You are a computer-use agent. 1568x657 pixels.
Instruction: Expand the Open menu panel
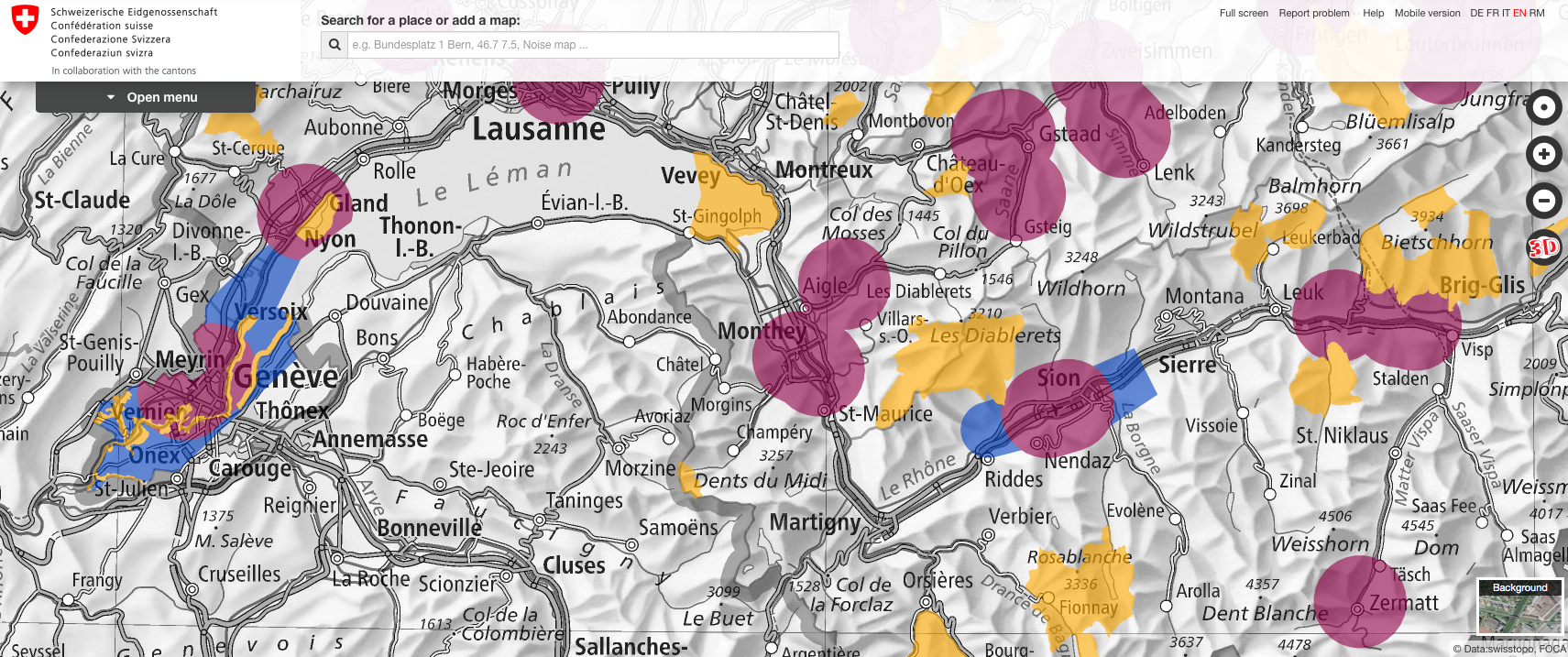(146, 97)
